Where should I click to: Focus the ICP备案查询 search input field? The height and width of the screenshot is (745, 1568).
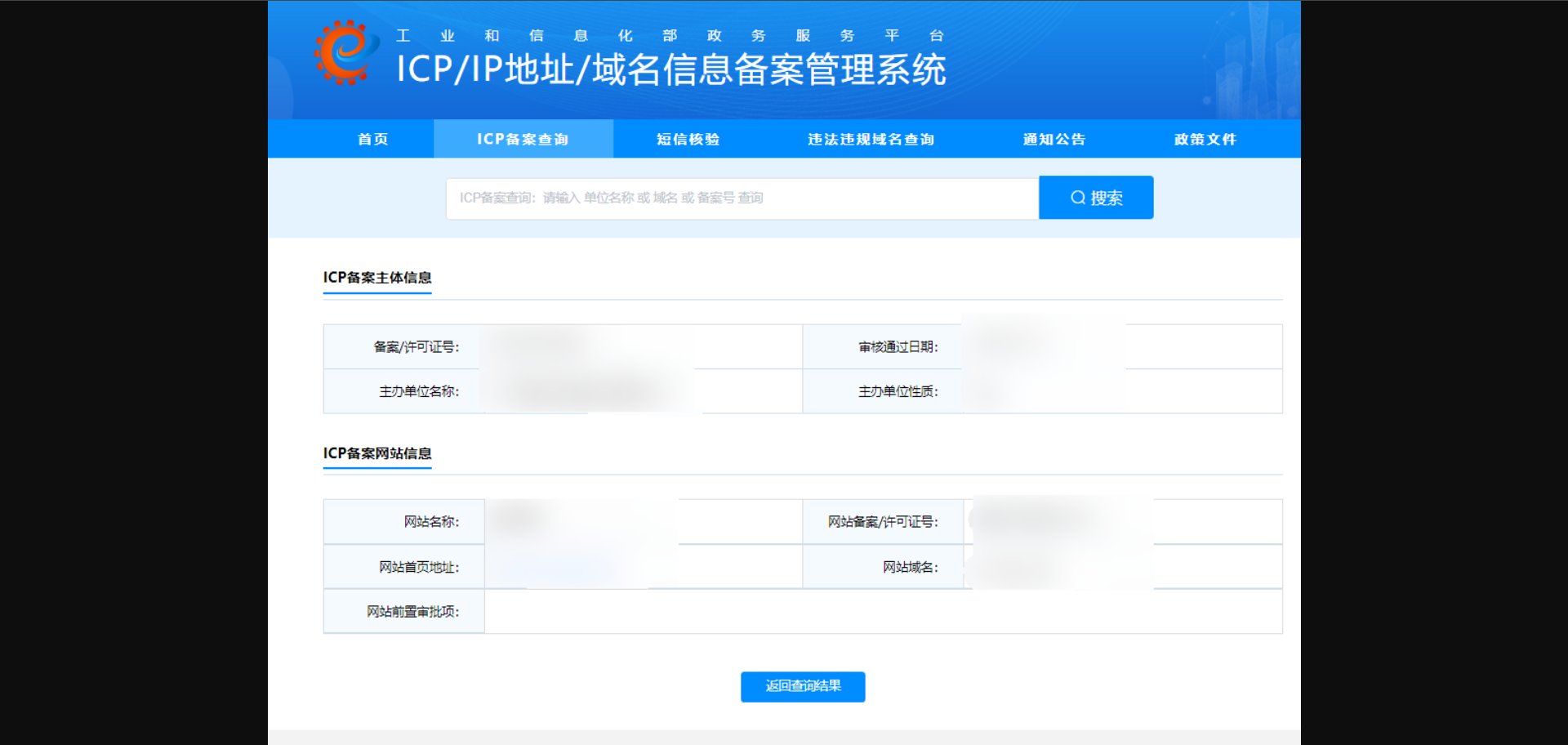[742, 198]
